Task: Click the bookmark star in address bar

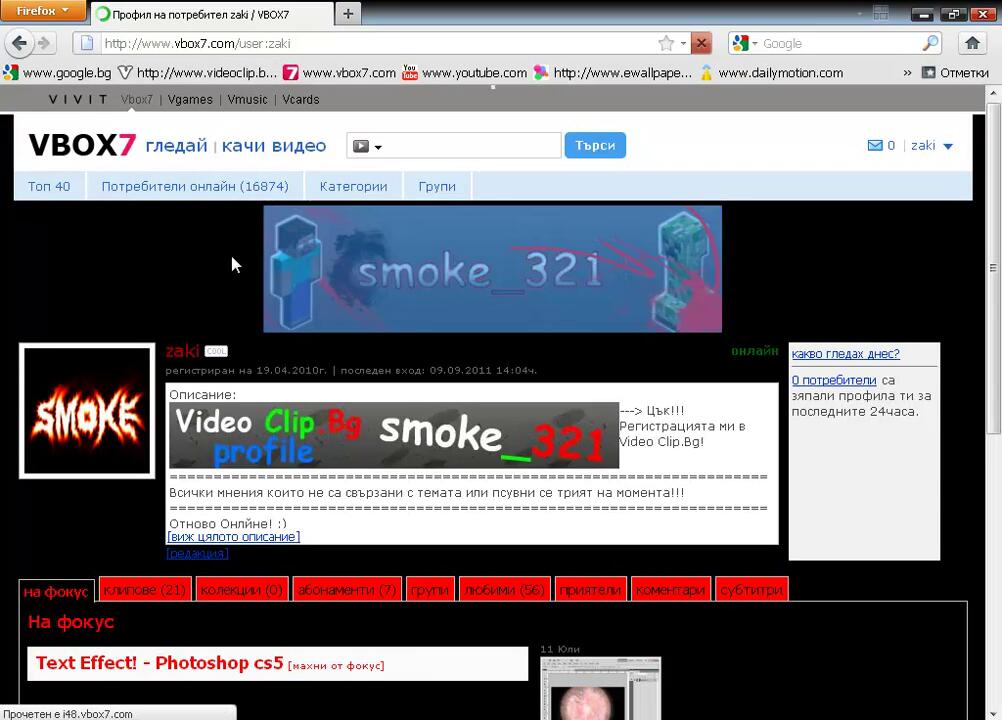Action: [666, 43]
